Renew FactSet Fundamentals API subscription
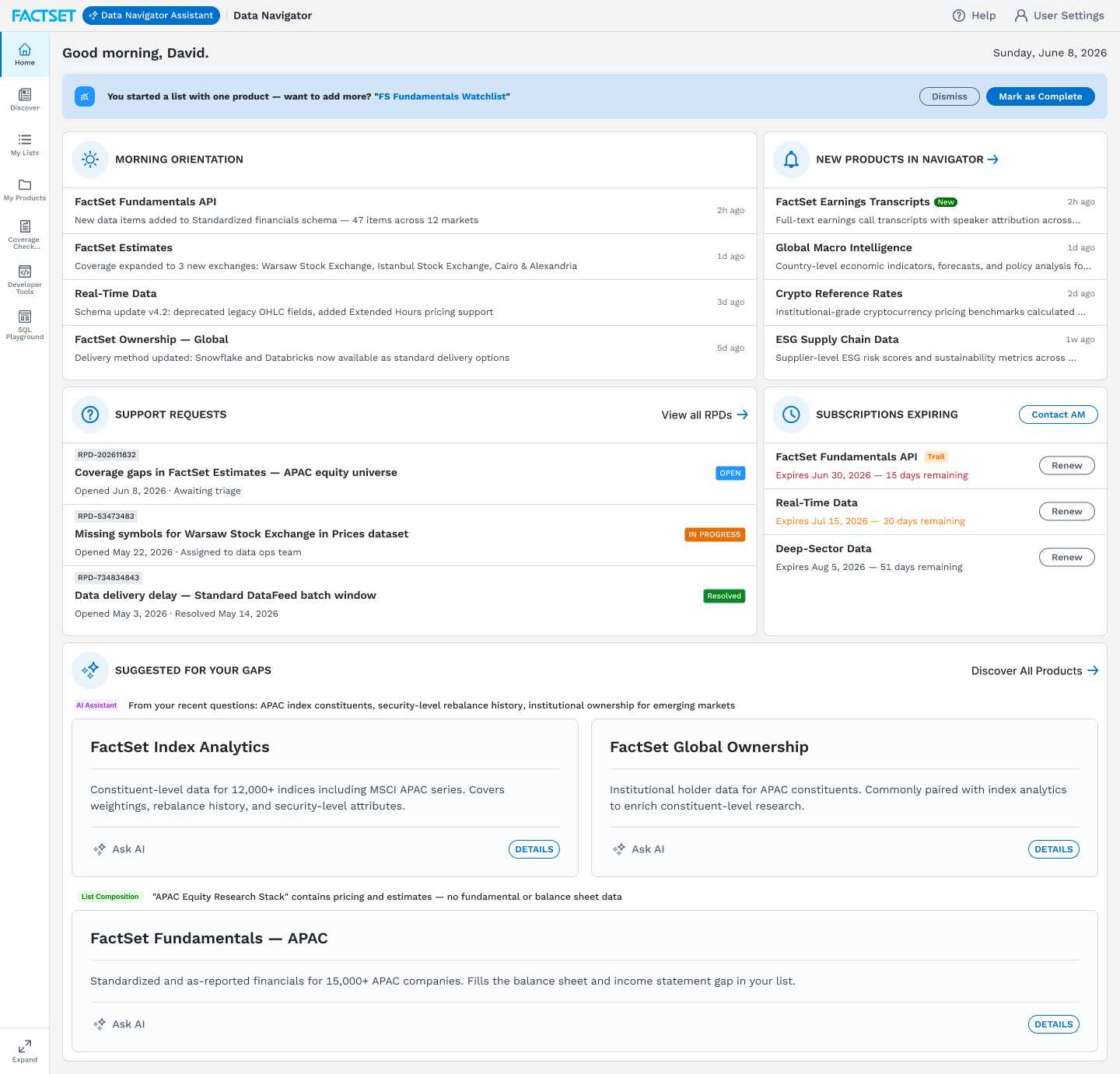Screen dimensions: 1120x1074 [x=1067, y=466]
